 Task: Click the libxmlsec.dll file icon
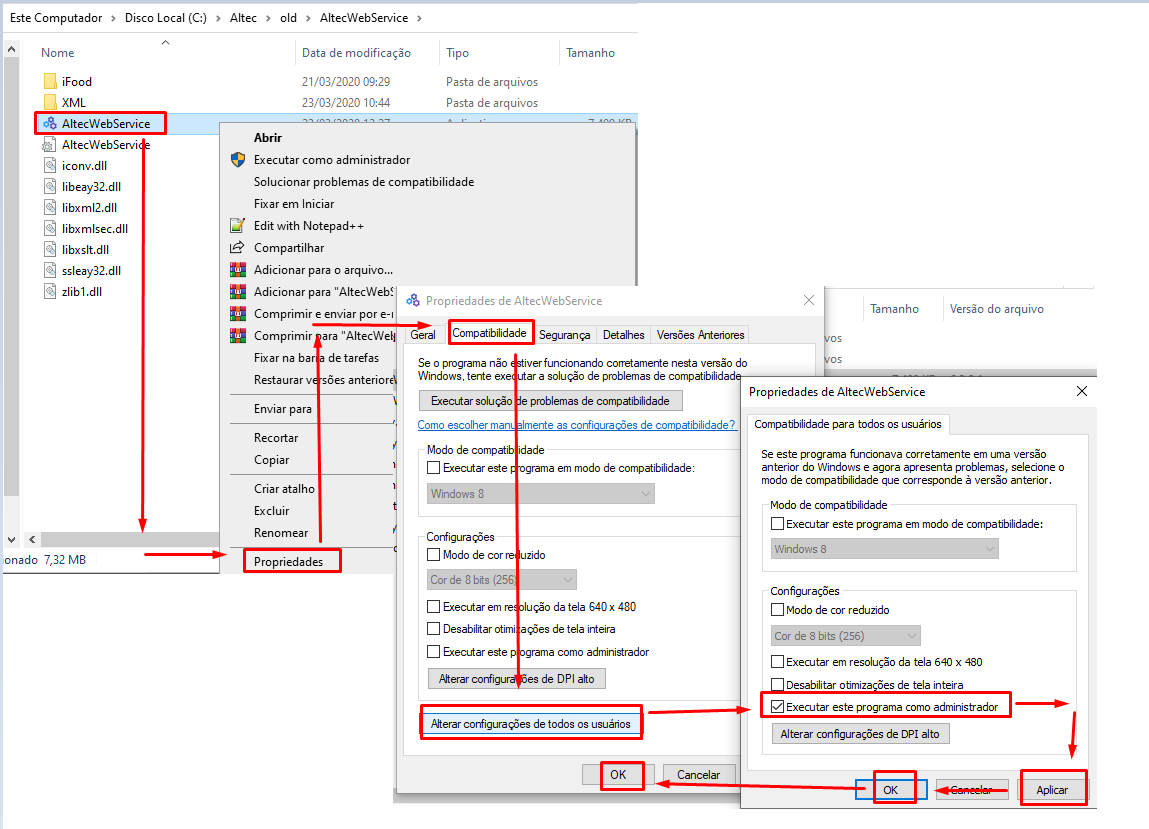click(x=50, y=229)
